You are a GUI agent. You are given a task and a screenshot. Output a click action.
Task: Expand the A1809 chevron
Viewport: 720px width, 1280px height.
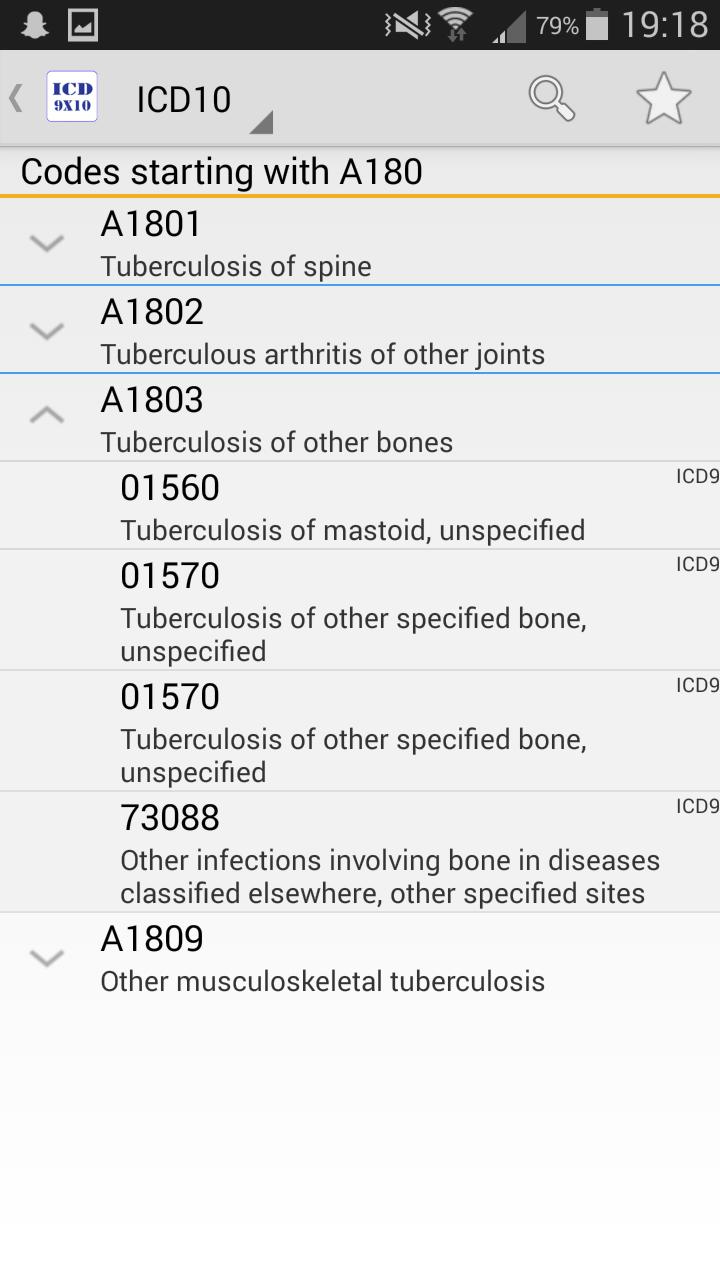[47, 958]
